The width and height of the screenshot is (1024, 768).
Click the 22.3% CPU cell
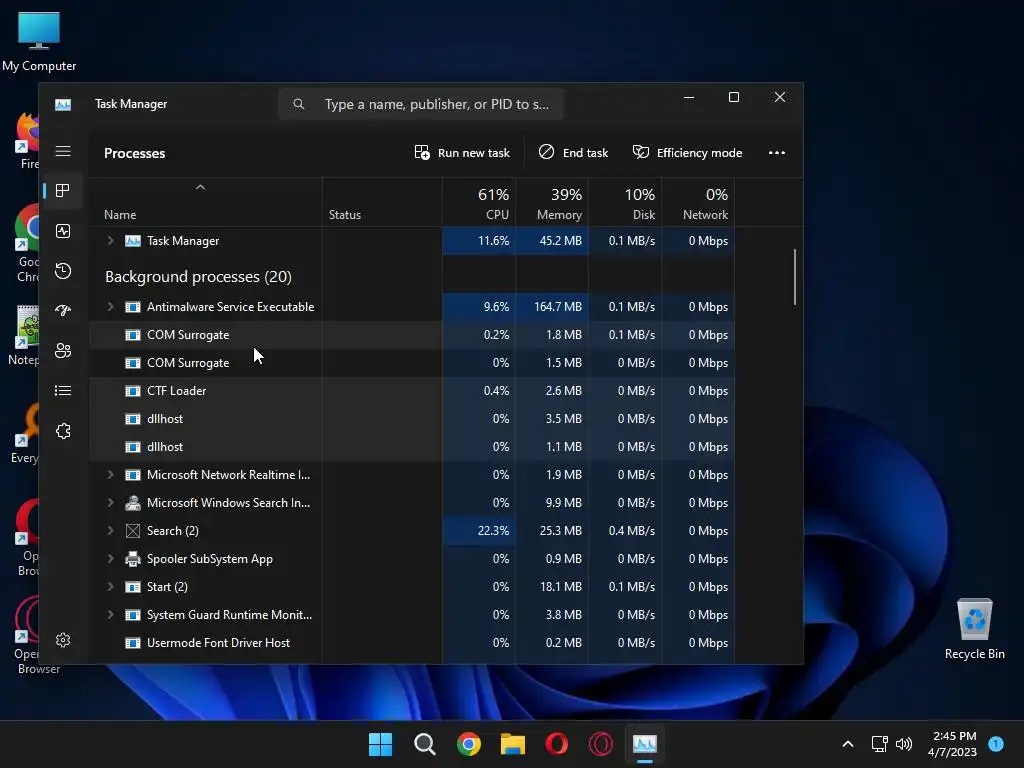(x=479, y=531)
